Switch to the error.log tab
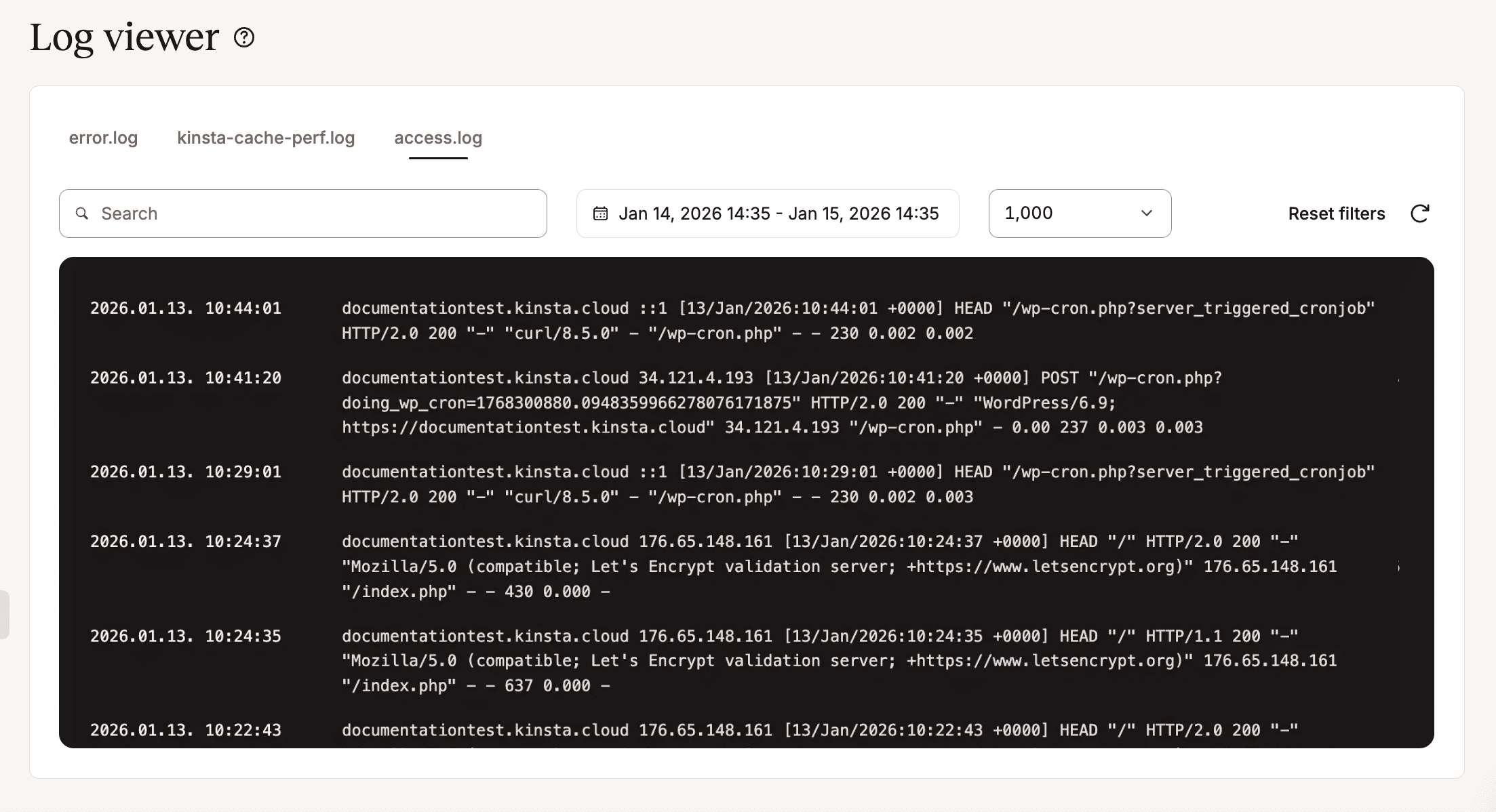The image size is (1496, 812). (103, 138)
